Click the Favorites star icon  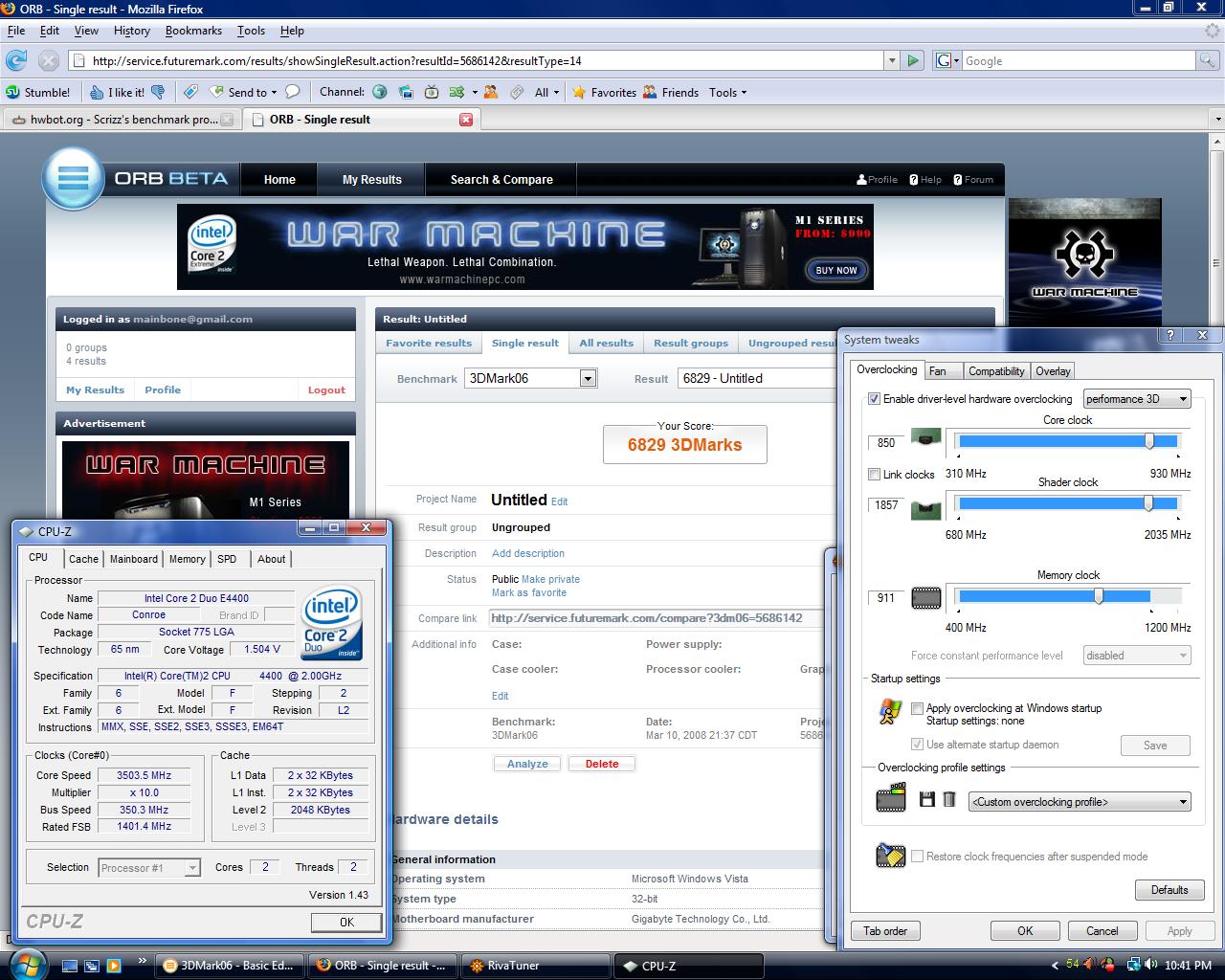point(579,92)
